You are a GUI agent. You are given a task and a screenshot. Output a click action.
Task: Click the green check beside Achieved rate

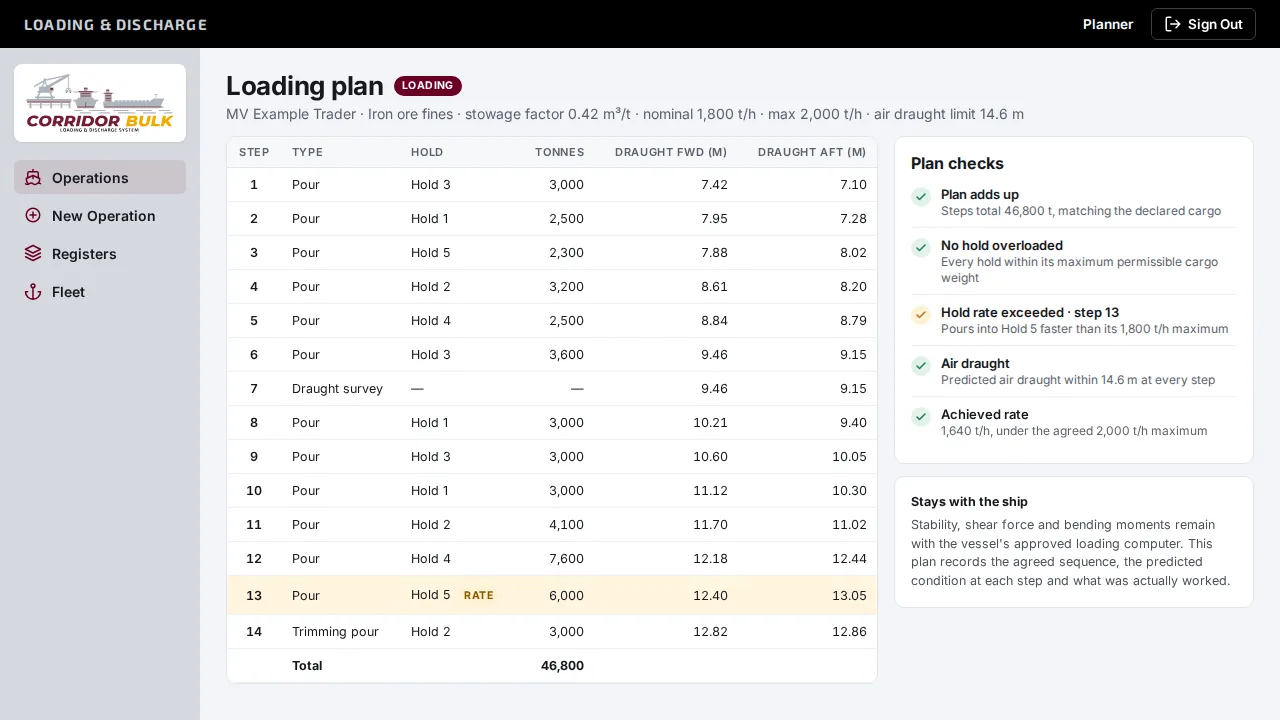[921, 417]
